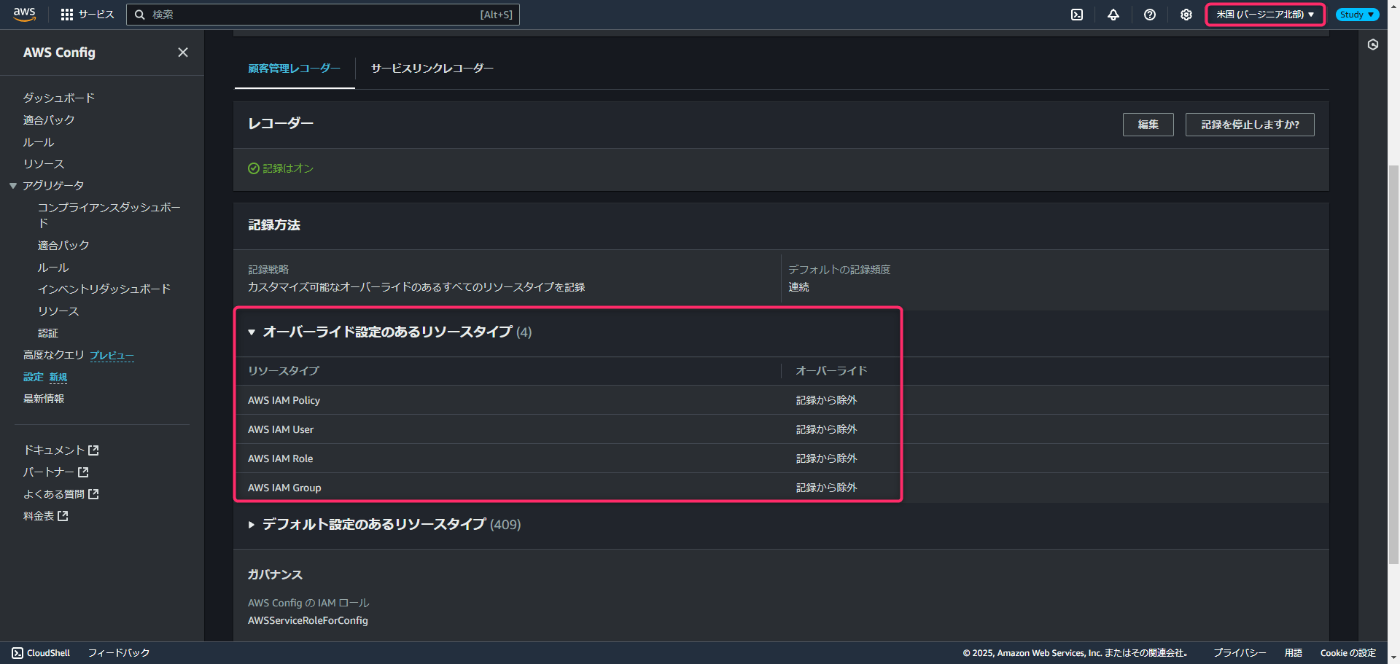Screen dimensions: 1400x664
Task: Collapse the アグリゲータ sidebar section
Action: coord(13,185)
